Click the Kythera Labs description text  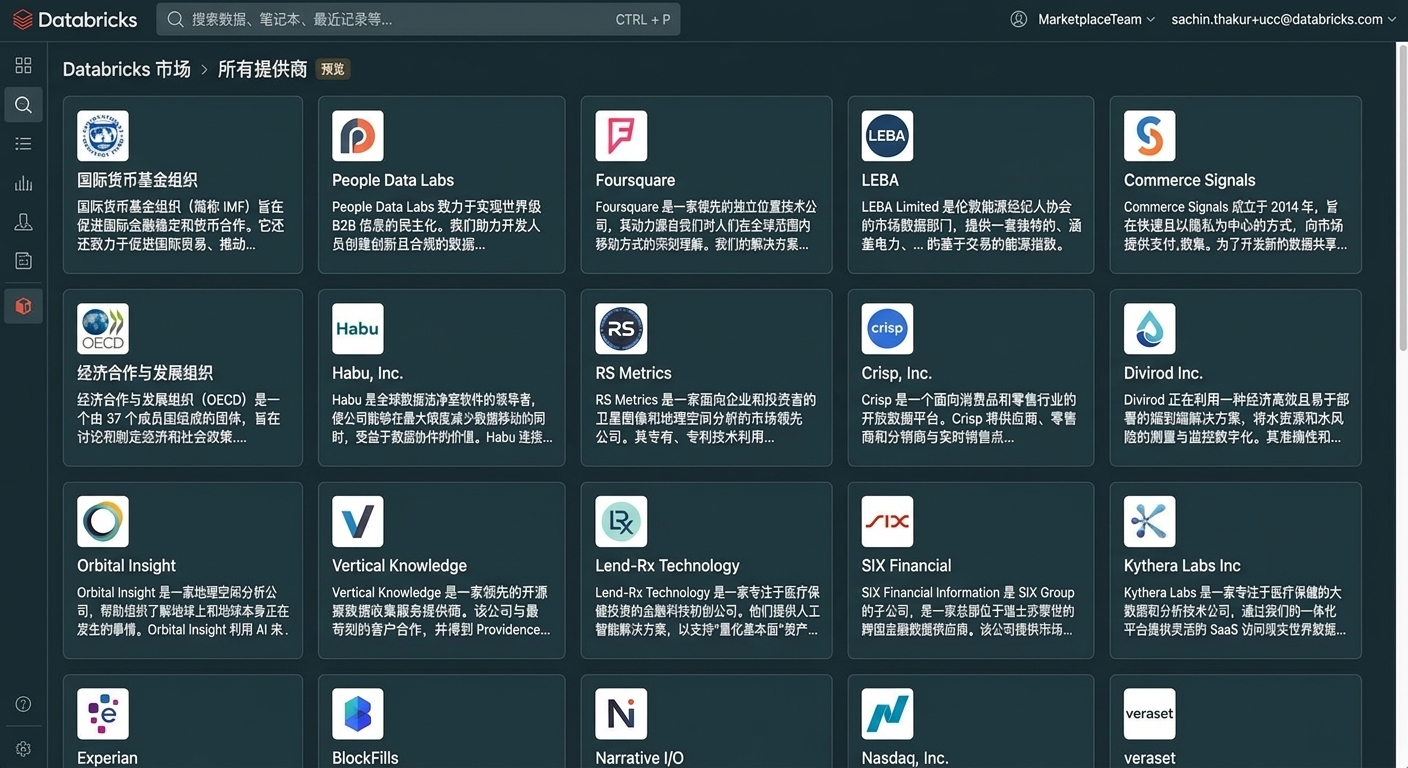point(1235,611)
